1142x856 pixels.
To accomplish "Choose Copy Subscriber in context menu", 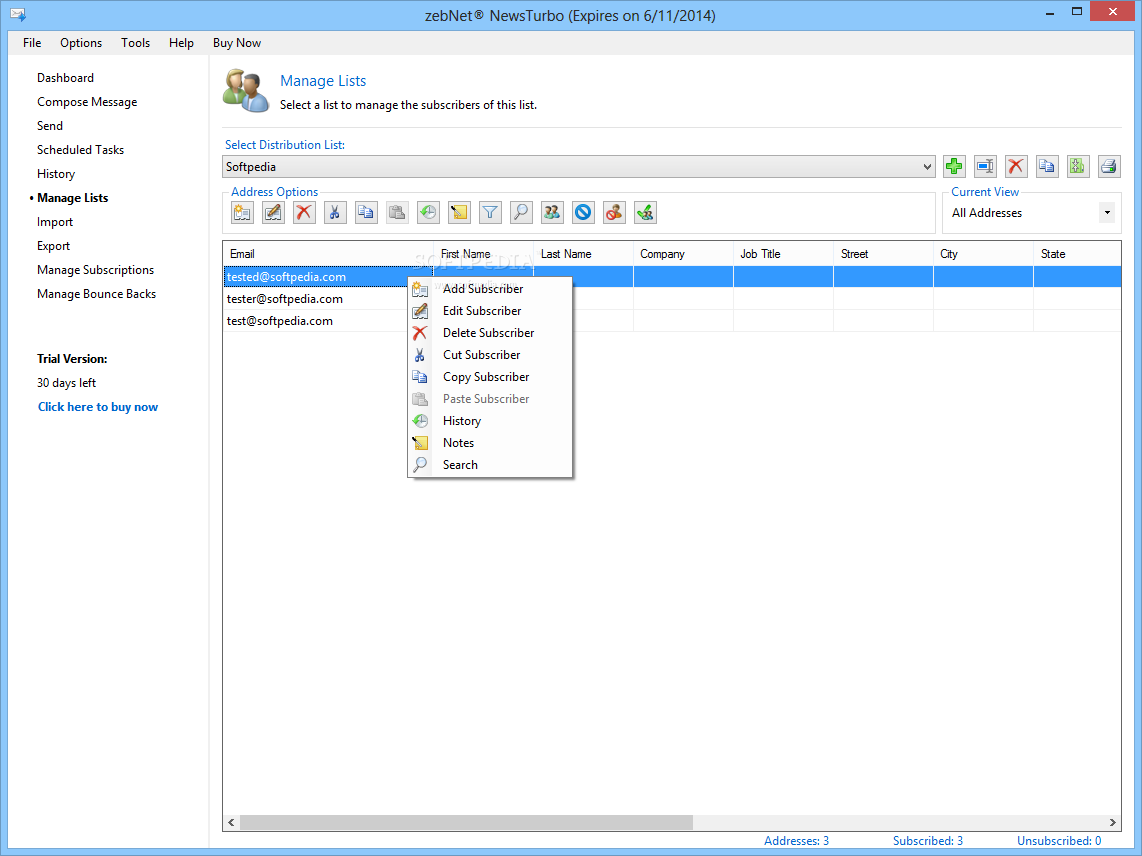I will point(489,377).
